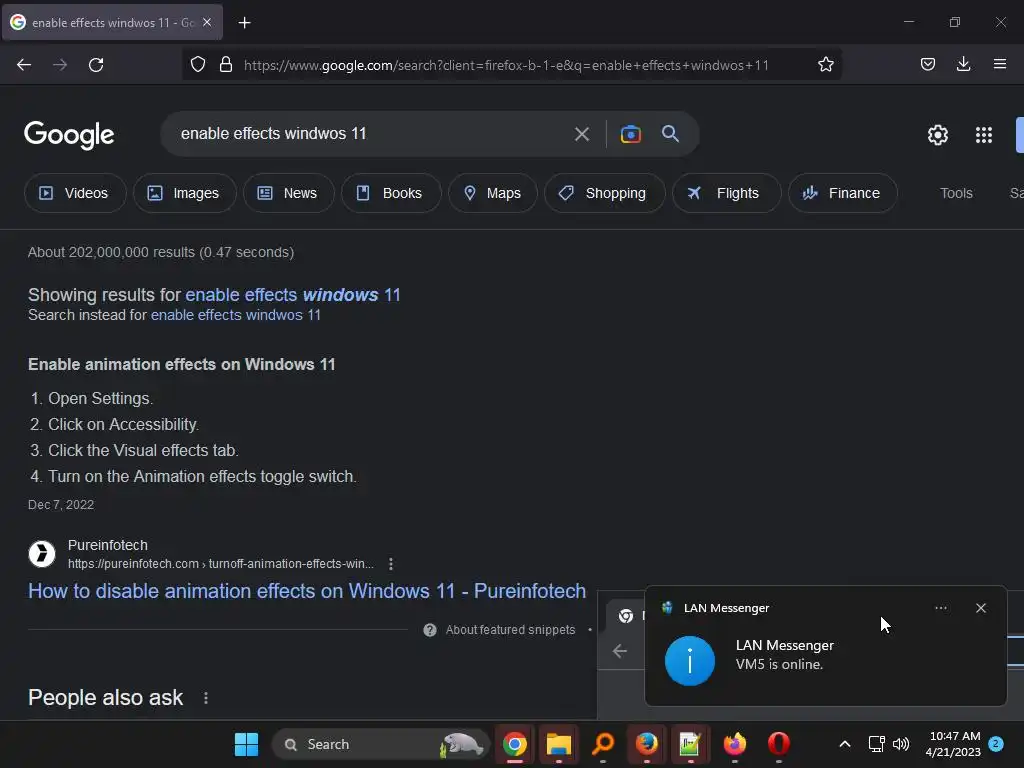
Task: Switch to the Books results tab
Action: 391,193
